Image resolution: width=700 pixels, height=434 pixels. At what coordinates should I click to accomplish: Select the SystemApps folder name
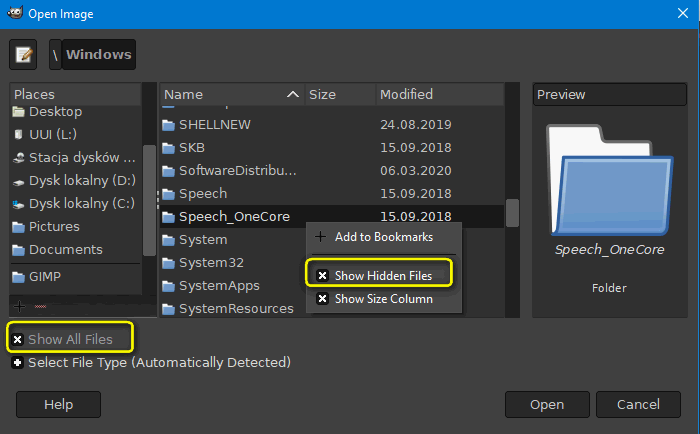click(219, 286)
